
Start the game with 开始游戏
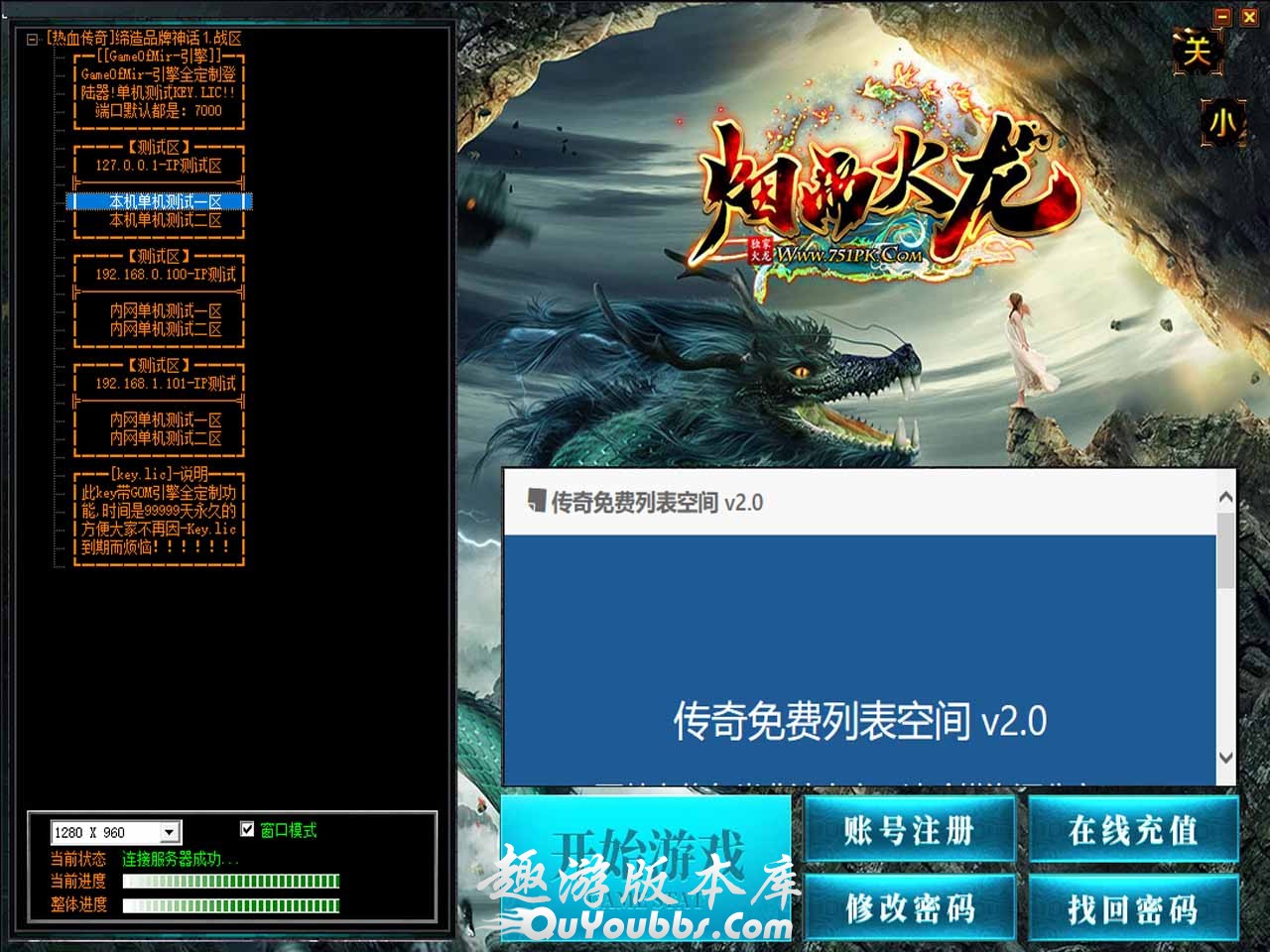(645, 868)
